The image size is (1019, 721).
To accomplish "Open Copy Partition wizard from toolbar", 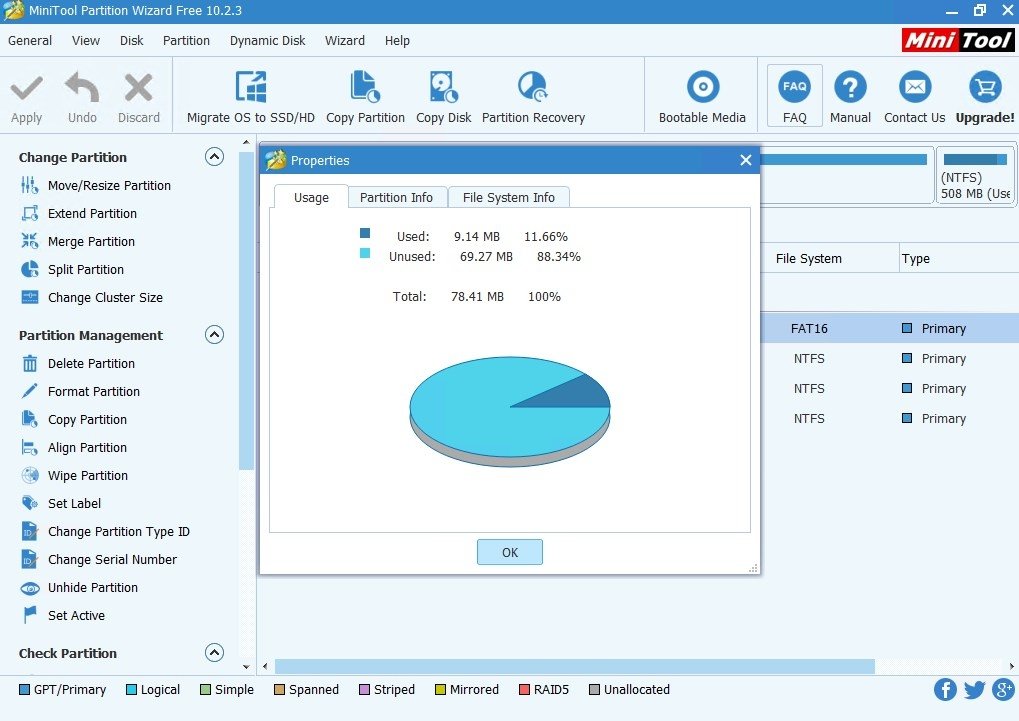I will point(365,97).
